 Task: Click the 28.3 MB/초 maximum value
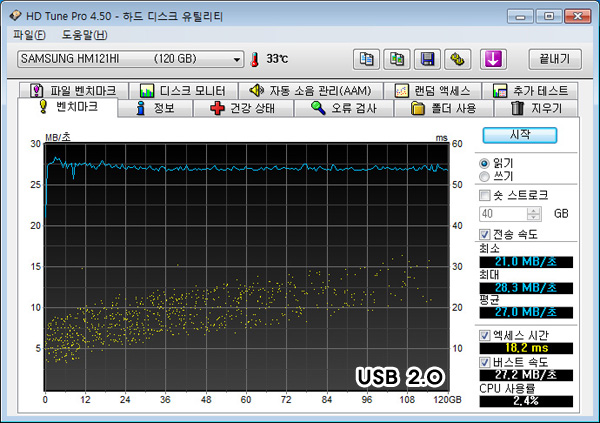526,288
